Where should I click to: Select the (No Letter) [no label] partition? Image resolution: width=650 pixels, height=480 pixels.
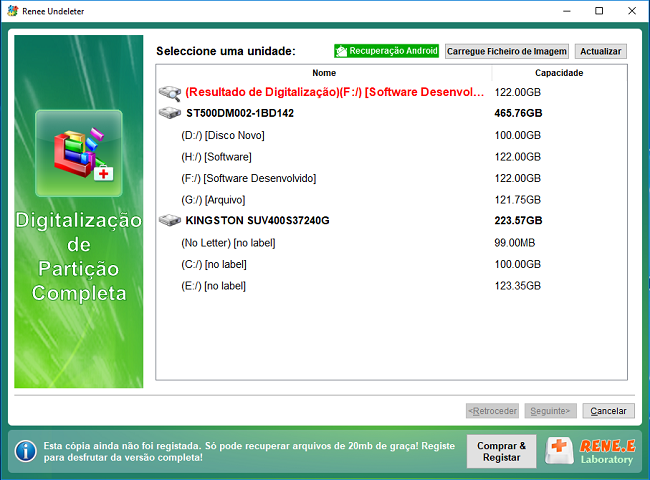(x=391, y=242)
